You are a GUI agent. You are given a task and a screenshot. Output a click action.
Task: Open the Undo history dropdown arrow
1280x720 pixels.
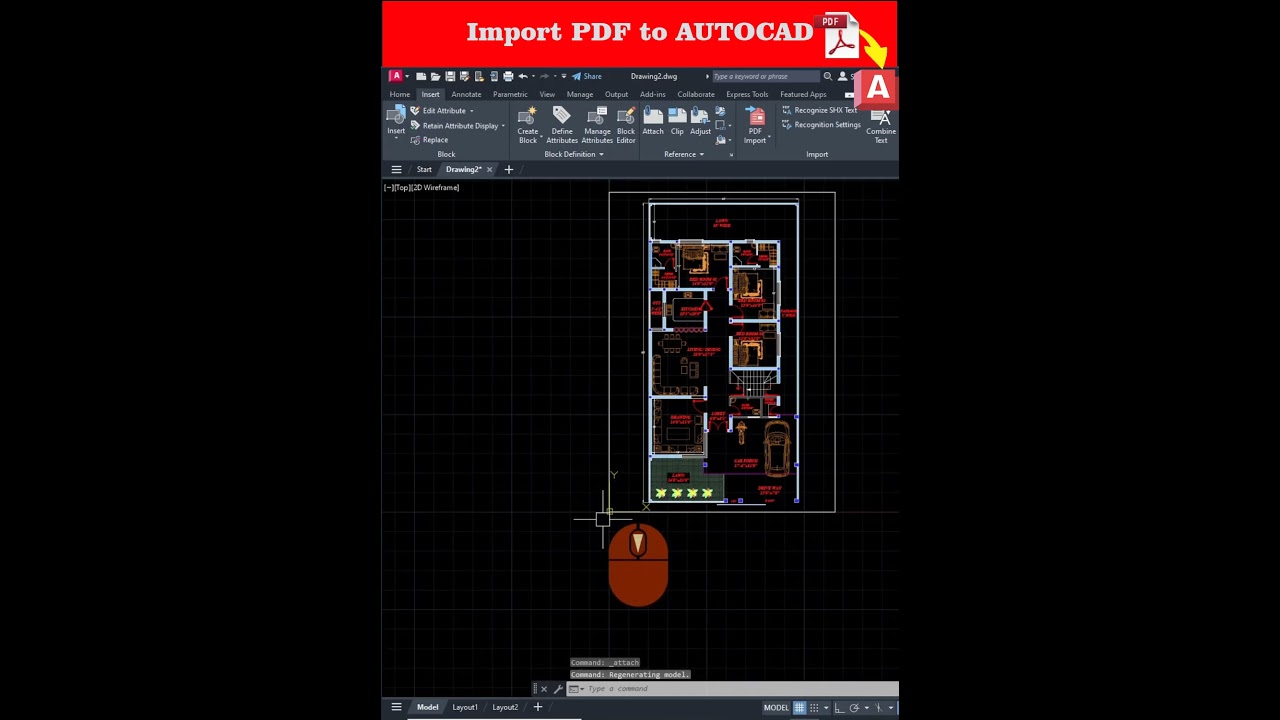point(533,76)
